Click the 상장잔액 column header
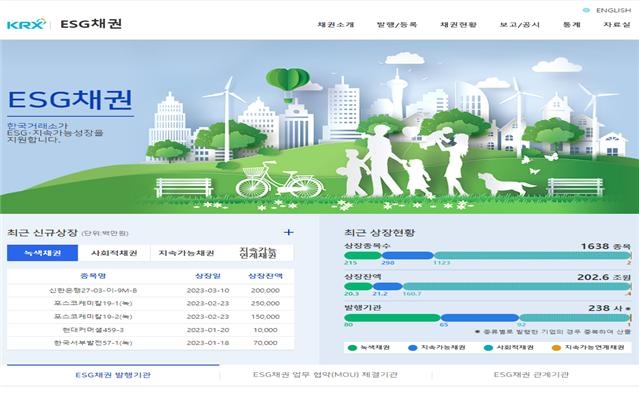Image resolution: width=639 pixels, height=397 pixels. point(265,276)
